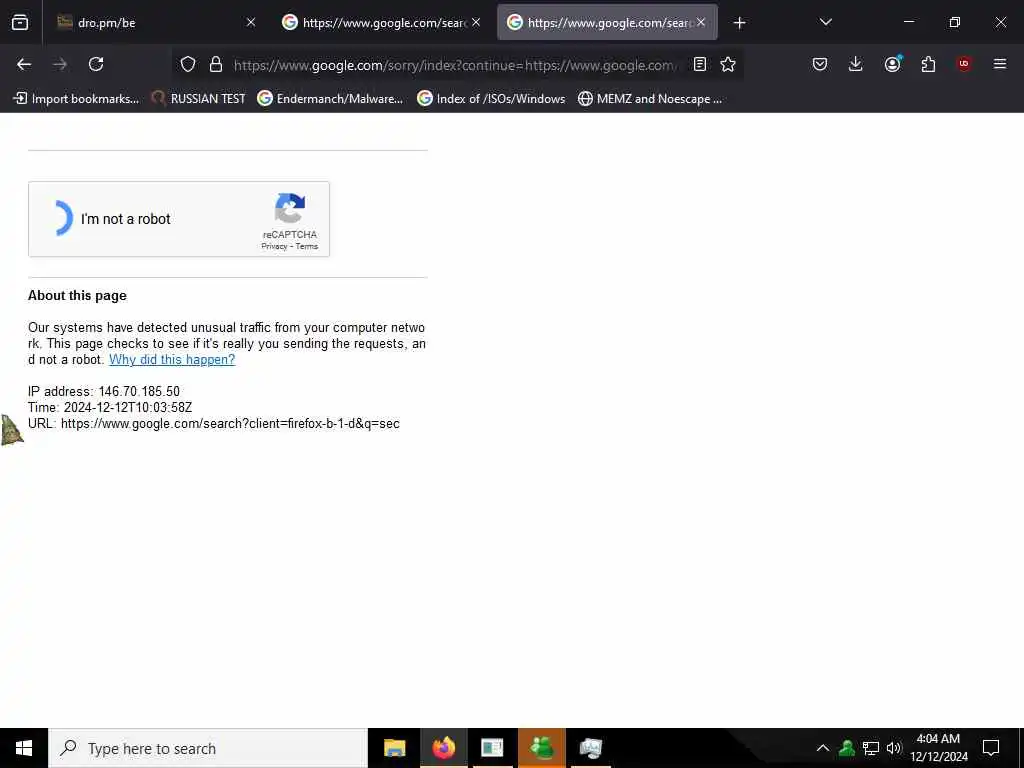Image resolution: width=1024 pixels, height=768 pixels.
Task: Click the Type here to search box
Action: [208, 748]
